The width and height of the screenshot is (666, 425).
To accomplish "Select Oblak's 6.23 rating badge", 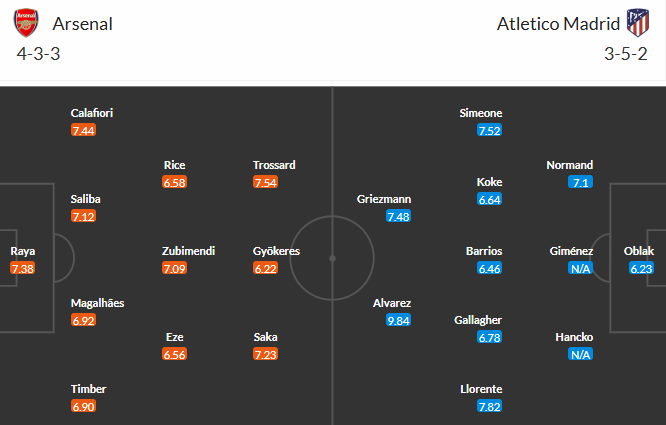I will (641, 269).
